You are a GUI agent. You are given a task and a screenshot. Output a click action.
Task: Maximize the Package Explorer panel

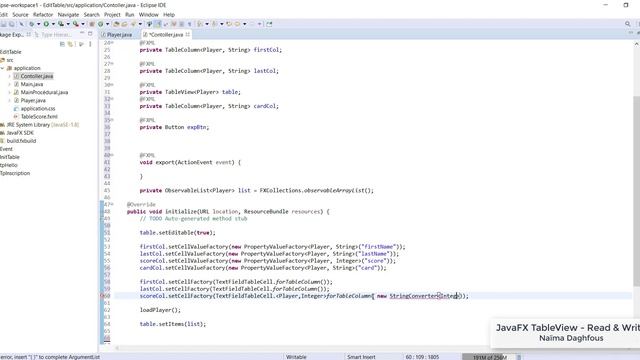(90, 34)
